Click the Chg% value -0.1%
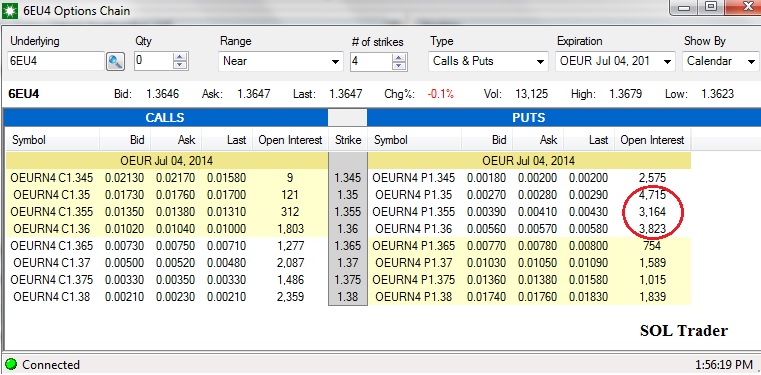This screenshot has height=375, width=761. coord(440,94)
